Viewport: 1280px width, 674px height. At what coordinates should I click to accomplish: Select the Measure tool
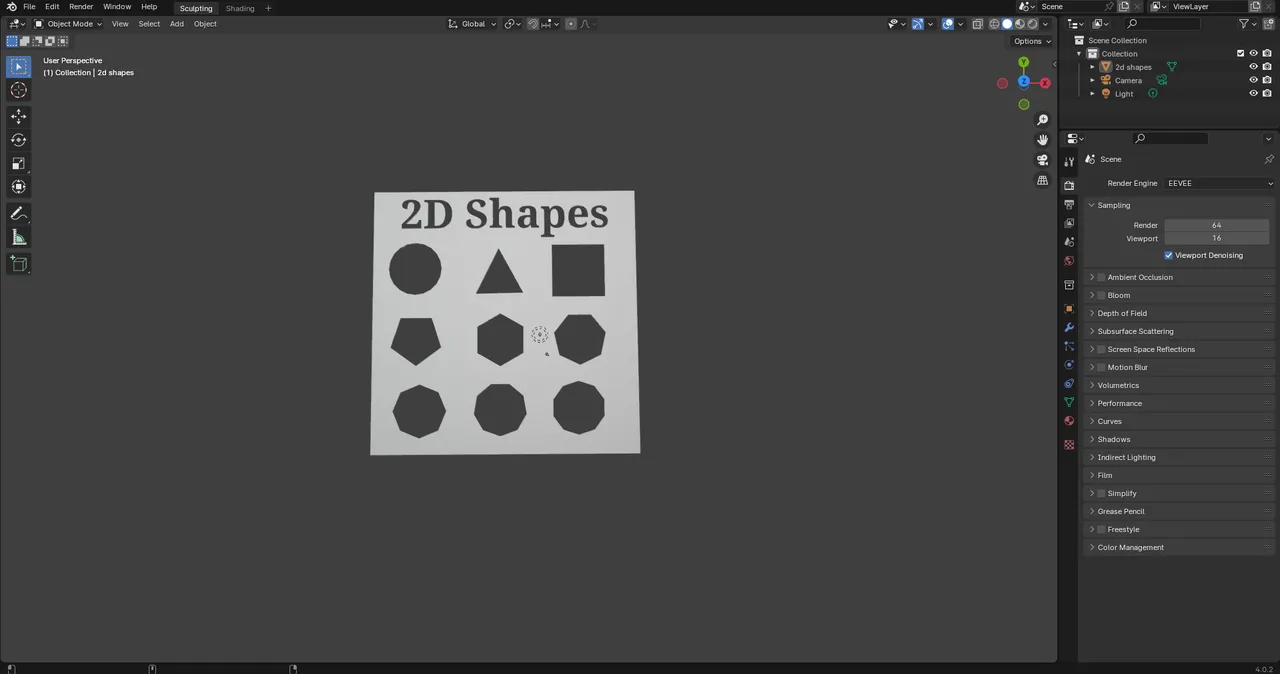click(x=18, y=236)
